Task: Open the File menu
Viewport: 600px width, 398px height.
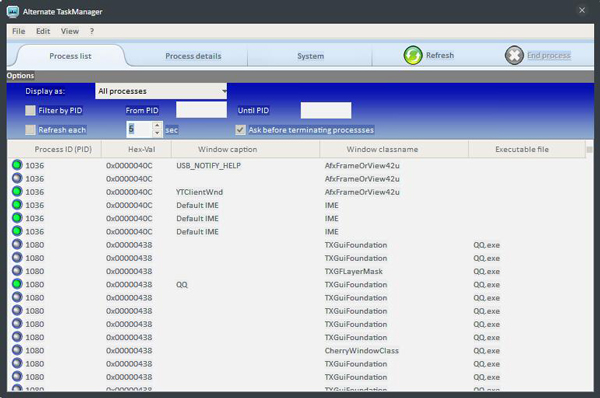Action: [18, 31]
